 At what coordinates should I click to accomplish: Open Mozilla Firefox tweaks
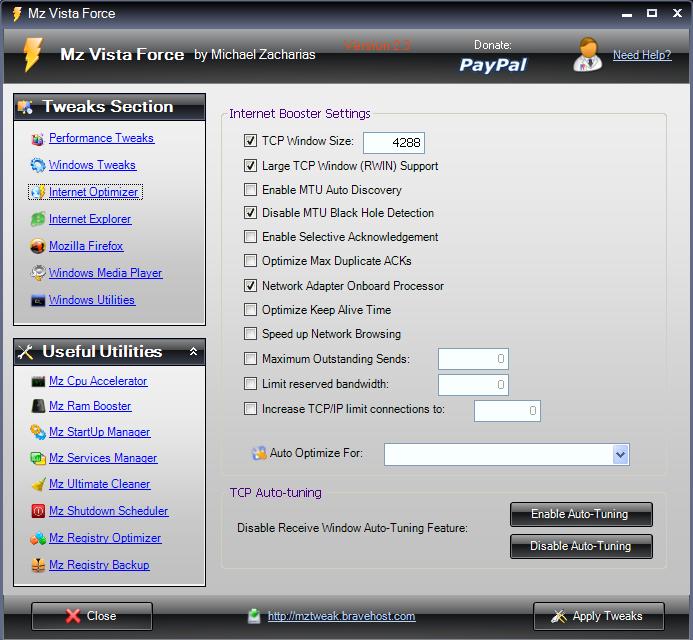86,246
